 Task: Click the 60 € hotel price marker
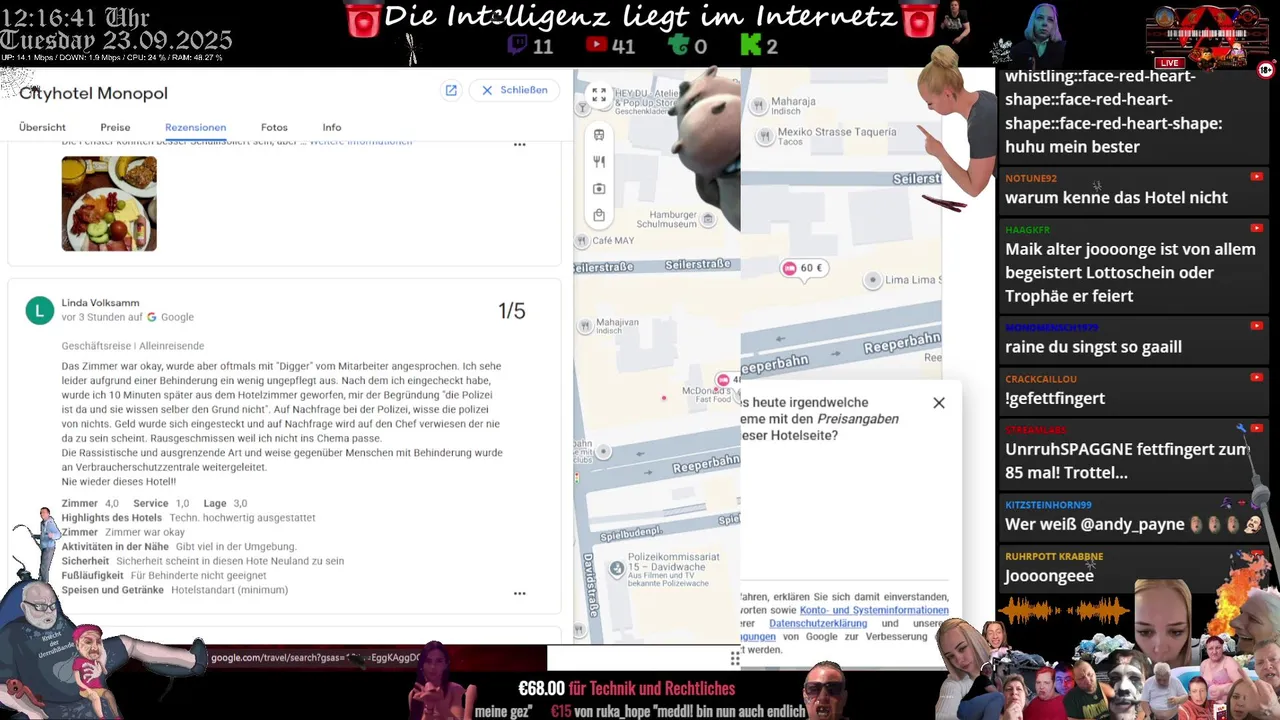[x=803, y=268]
